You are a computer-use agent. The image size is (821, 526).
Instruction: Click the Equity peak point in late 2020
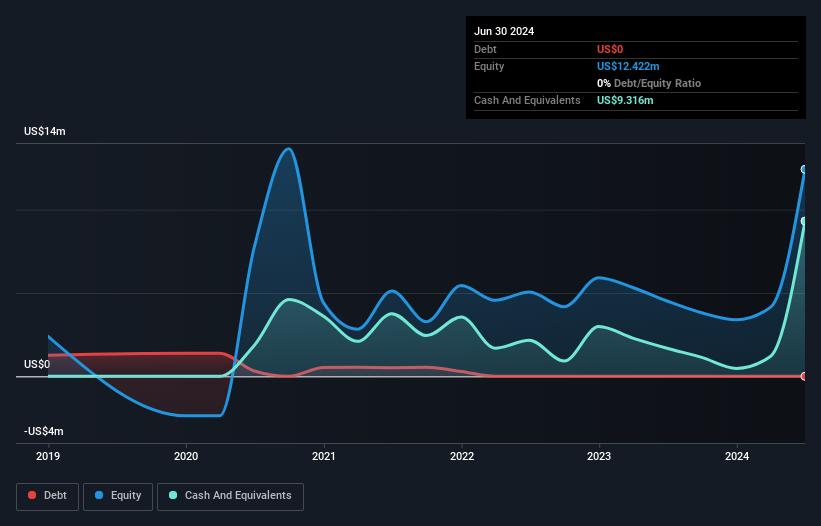[289, 149]
